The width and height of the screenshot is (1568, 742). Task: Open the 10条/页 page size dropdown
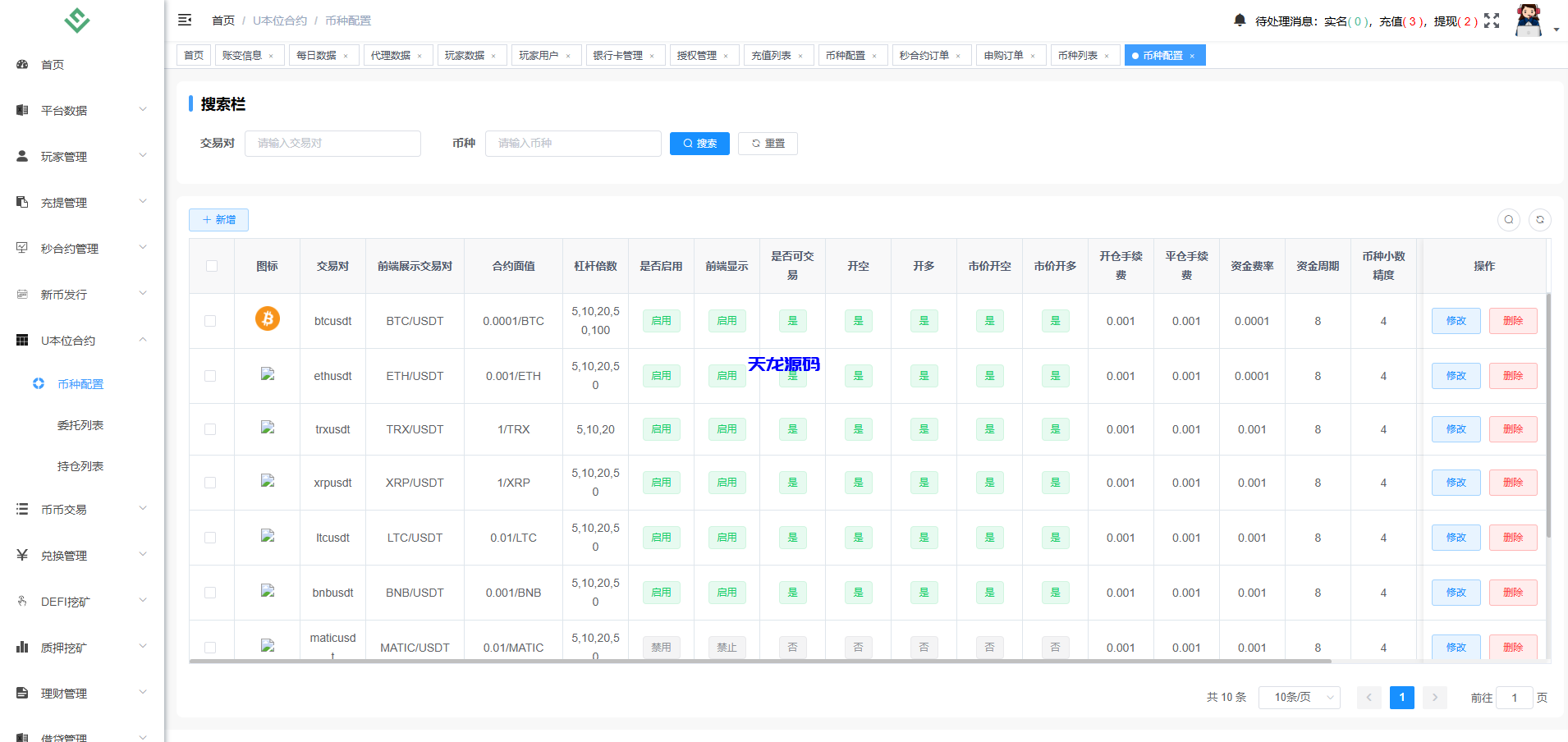tap(1299, 697)
